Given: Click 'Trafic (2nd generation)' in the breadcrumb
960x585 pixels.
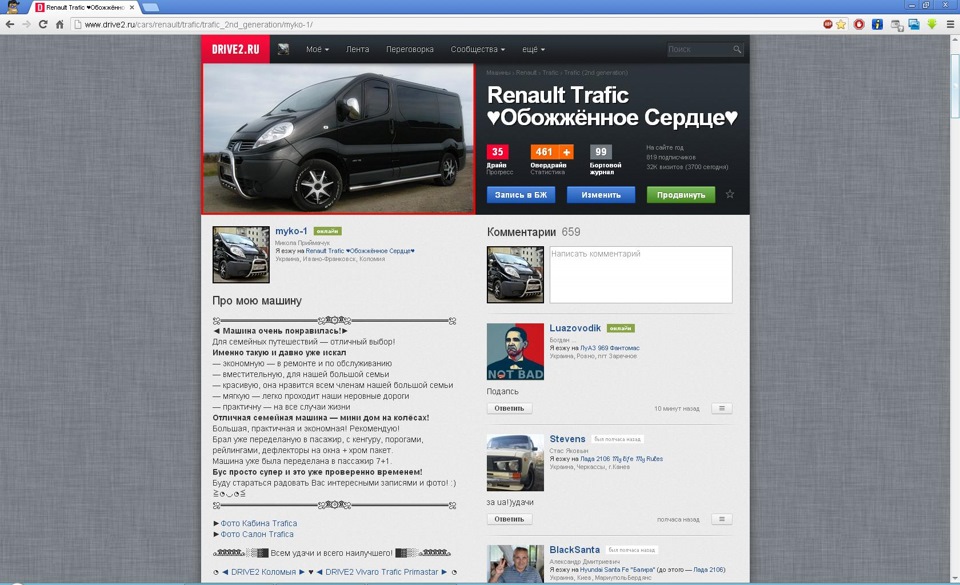Looking at the screenshot, I should (x=595, y=73).
